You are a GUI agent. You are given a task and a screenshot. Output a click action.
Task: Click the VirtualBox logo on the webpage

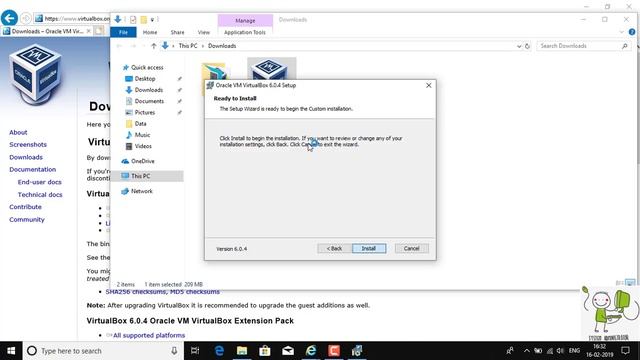(36, 74)
